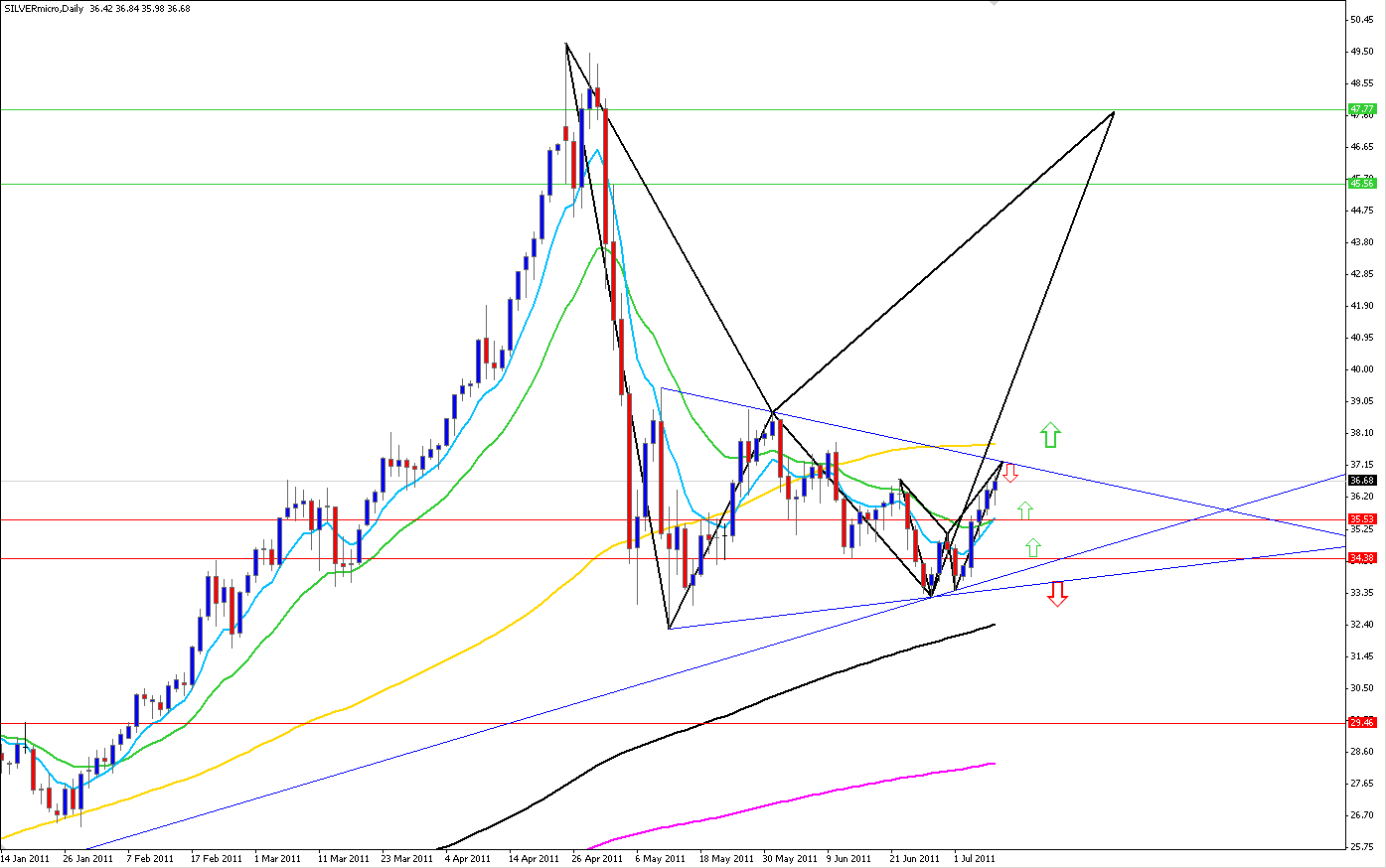Click the 46.65 value on the price axis
The image size is (1386, 868).
[1361, 146]
